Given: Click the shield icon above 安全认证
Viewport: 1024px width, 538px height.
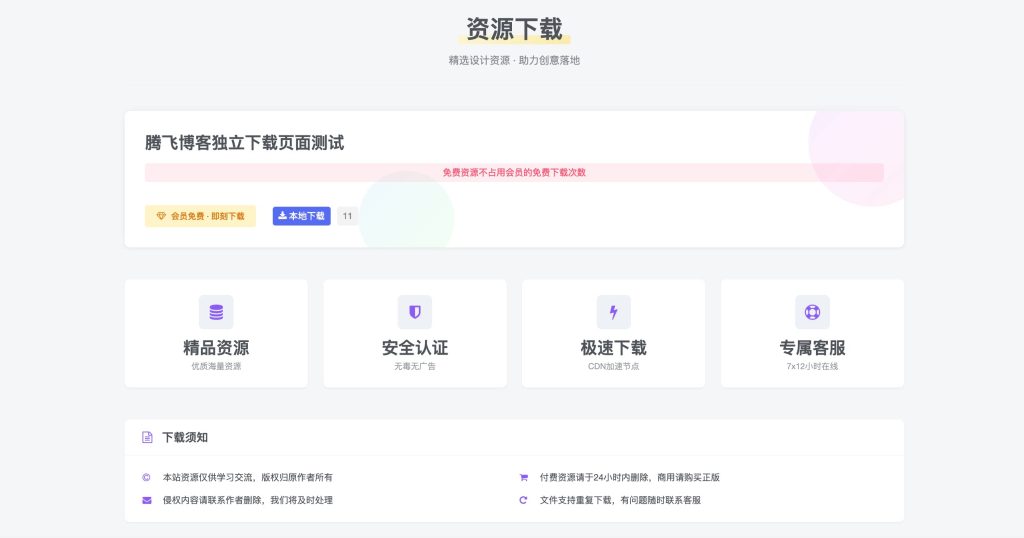Looking at the screenshot, I should pyautogui.click(x=415, y=312).
